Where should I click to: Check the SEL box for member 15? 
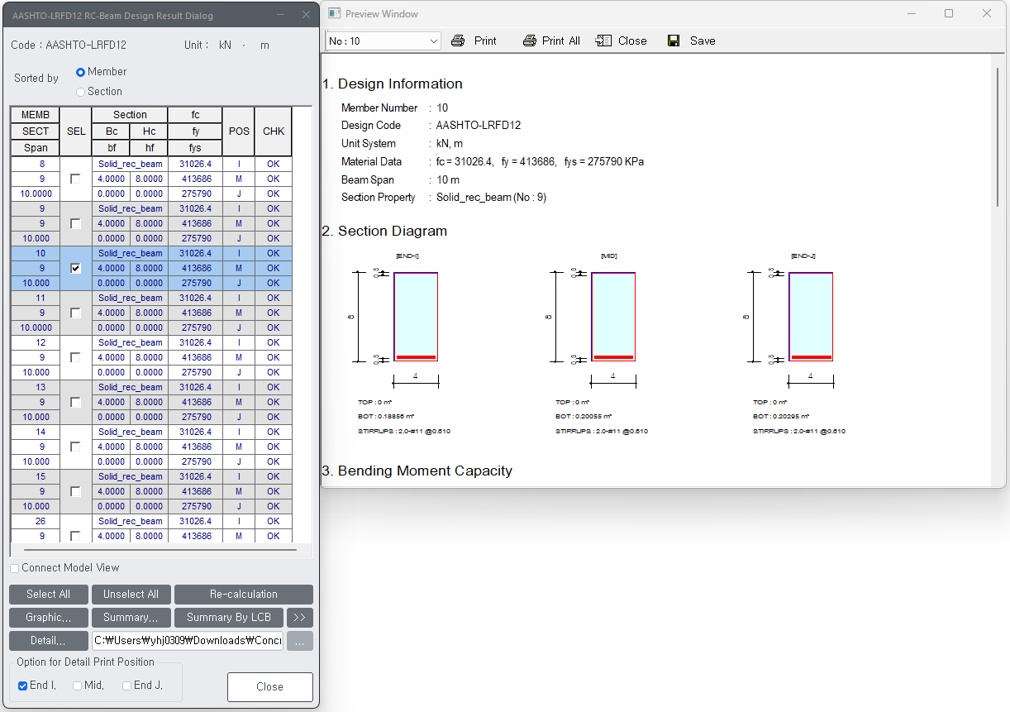75,491
